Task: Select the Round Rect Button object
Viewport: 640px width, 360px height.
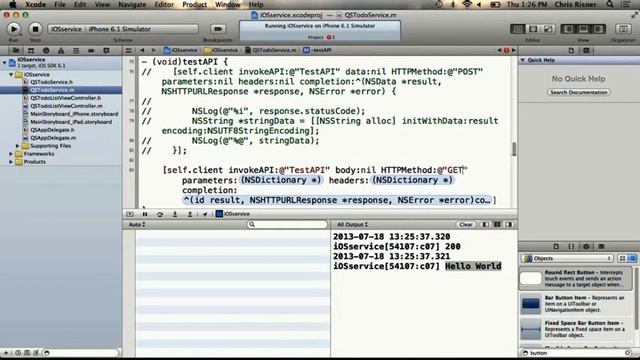Action: click(576, 278)
